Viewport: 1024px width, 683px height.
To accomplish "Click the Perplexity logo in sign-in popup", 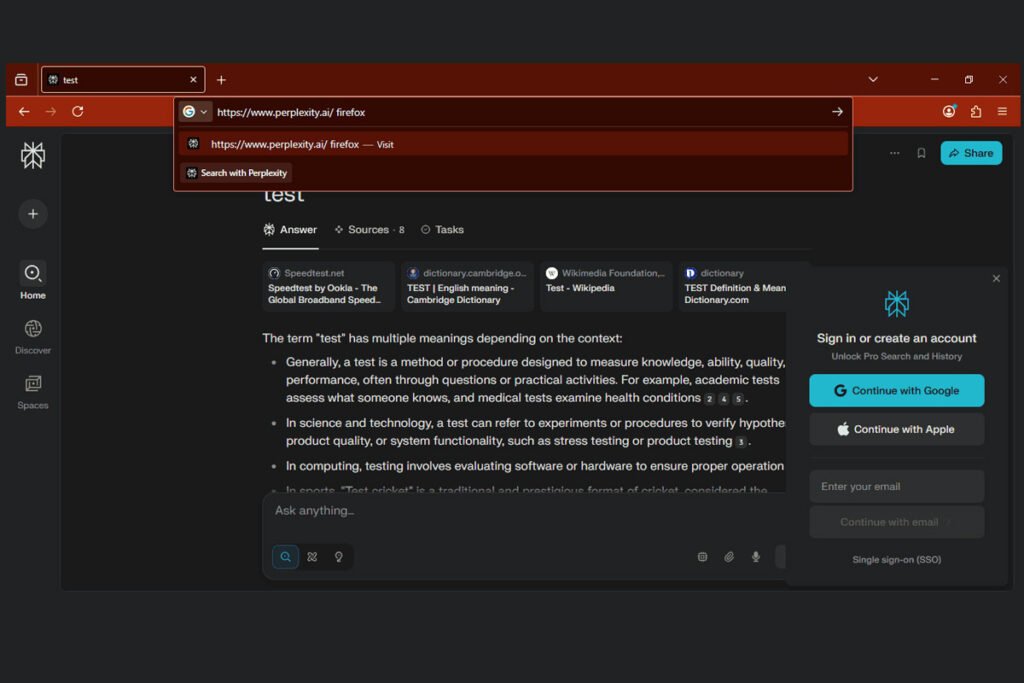I will click(897, 304).
